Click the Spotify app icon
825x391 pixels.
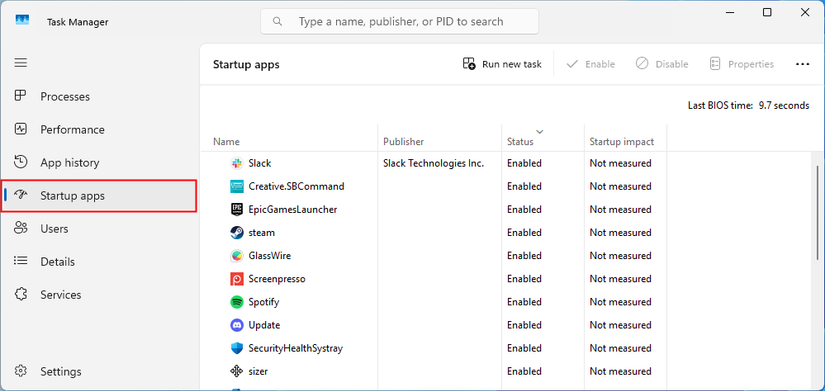click(237, 302)
